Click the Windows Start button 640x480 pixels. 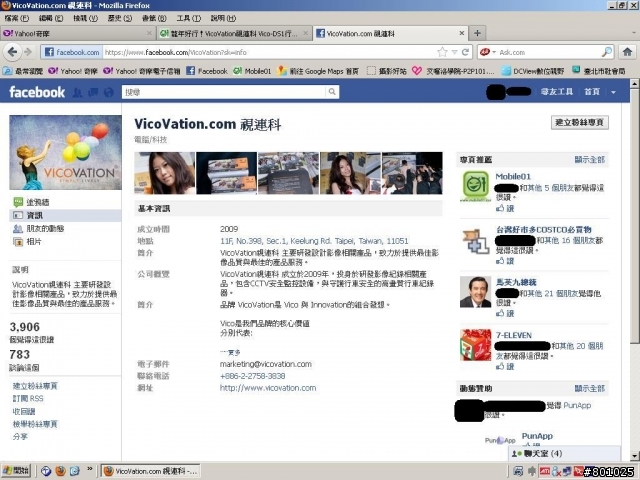(16, 471)
